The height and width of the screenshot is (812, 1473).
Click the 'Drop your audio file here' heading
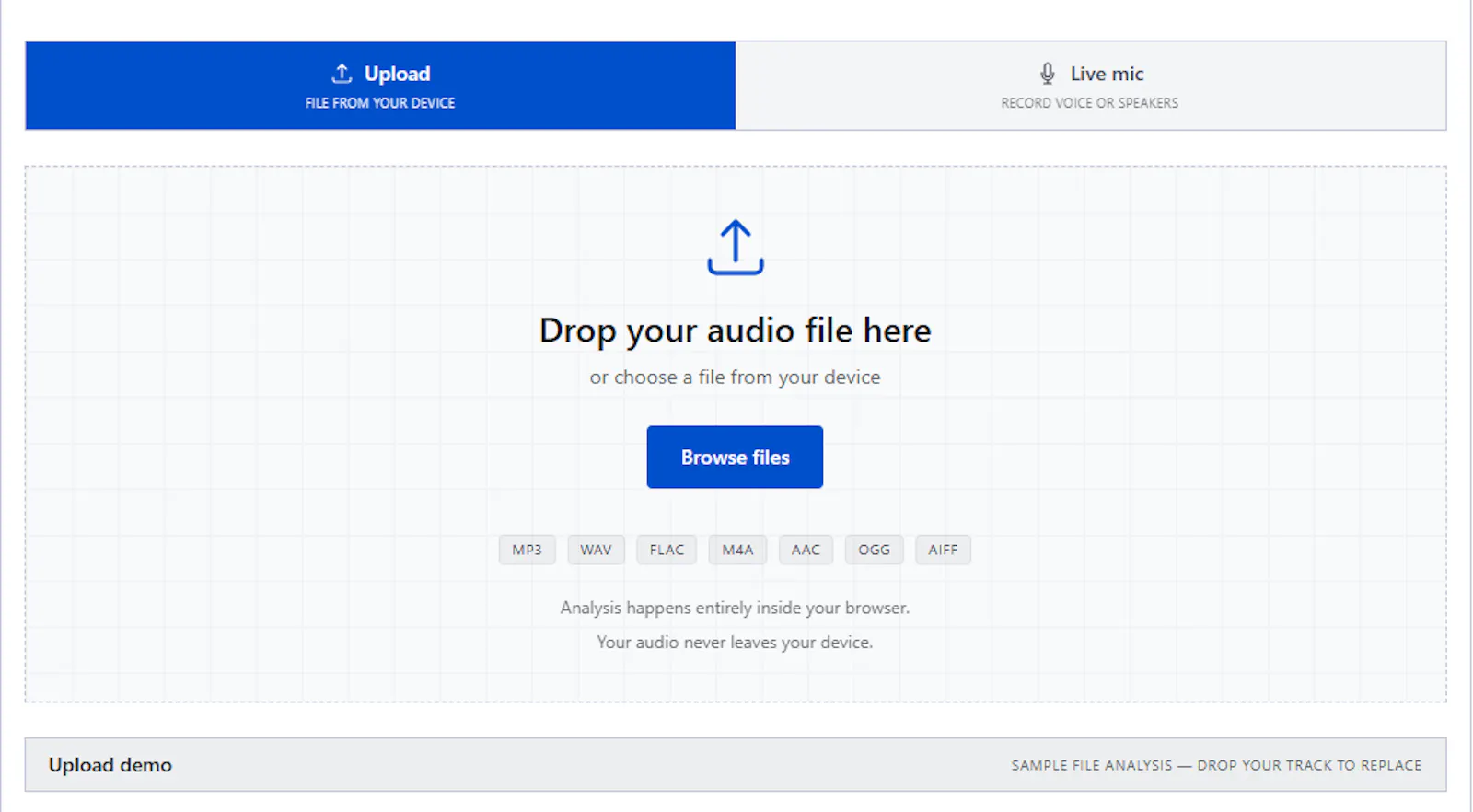pyautogui.click(x=735, y=331)
